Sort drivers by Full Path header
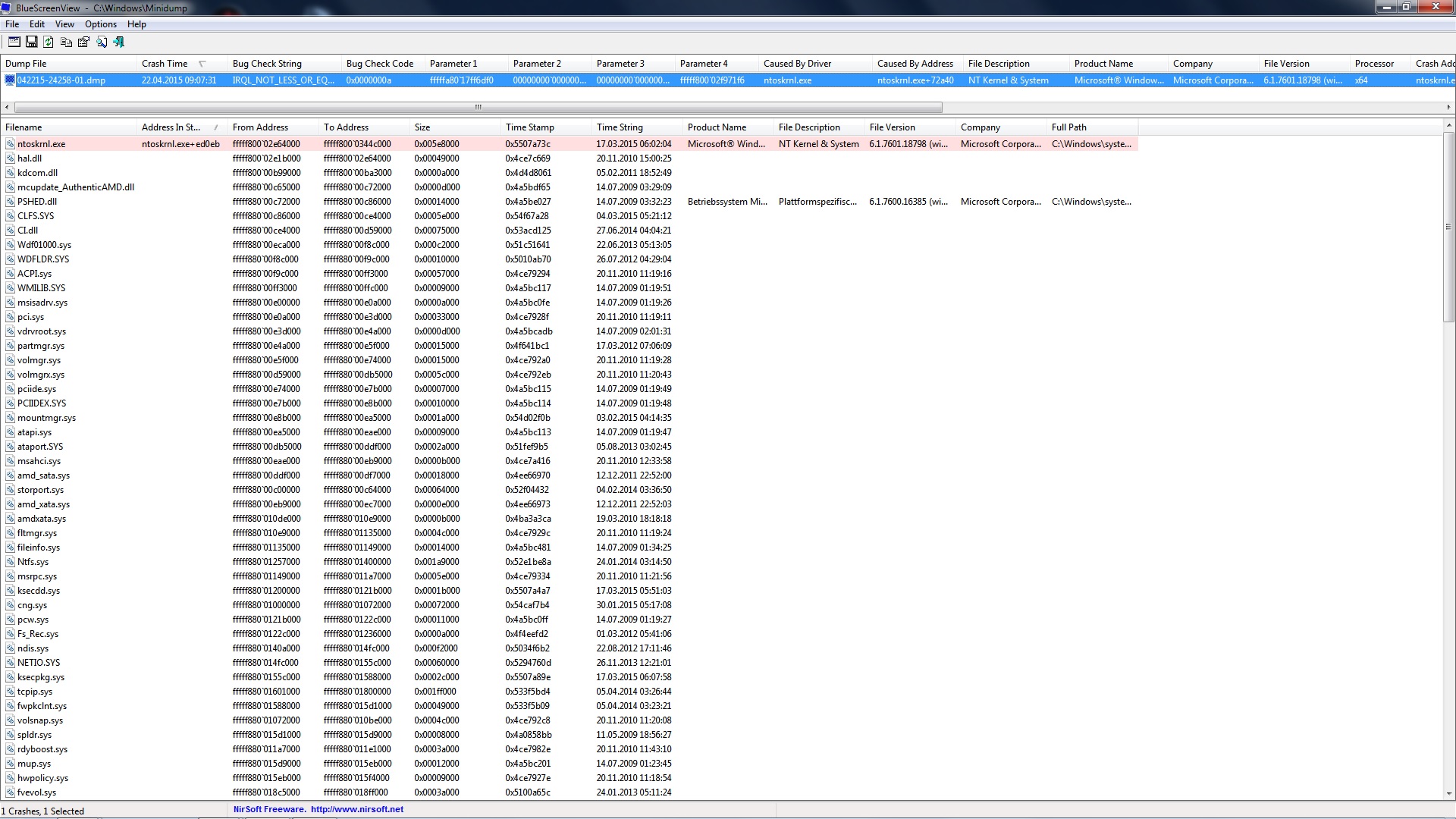 [1092, 127]
